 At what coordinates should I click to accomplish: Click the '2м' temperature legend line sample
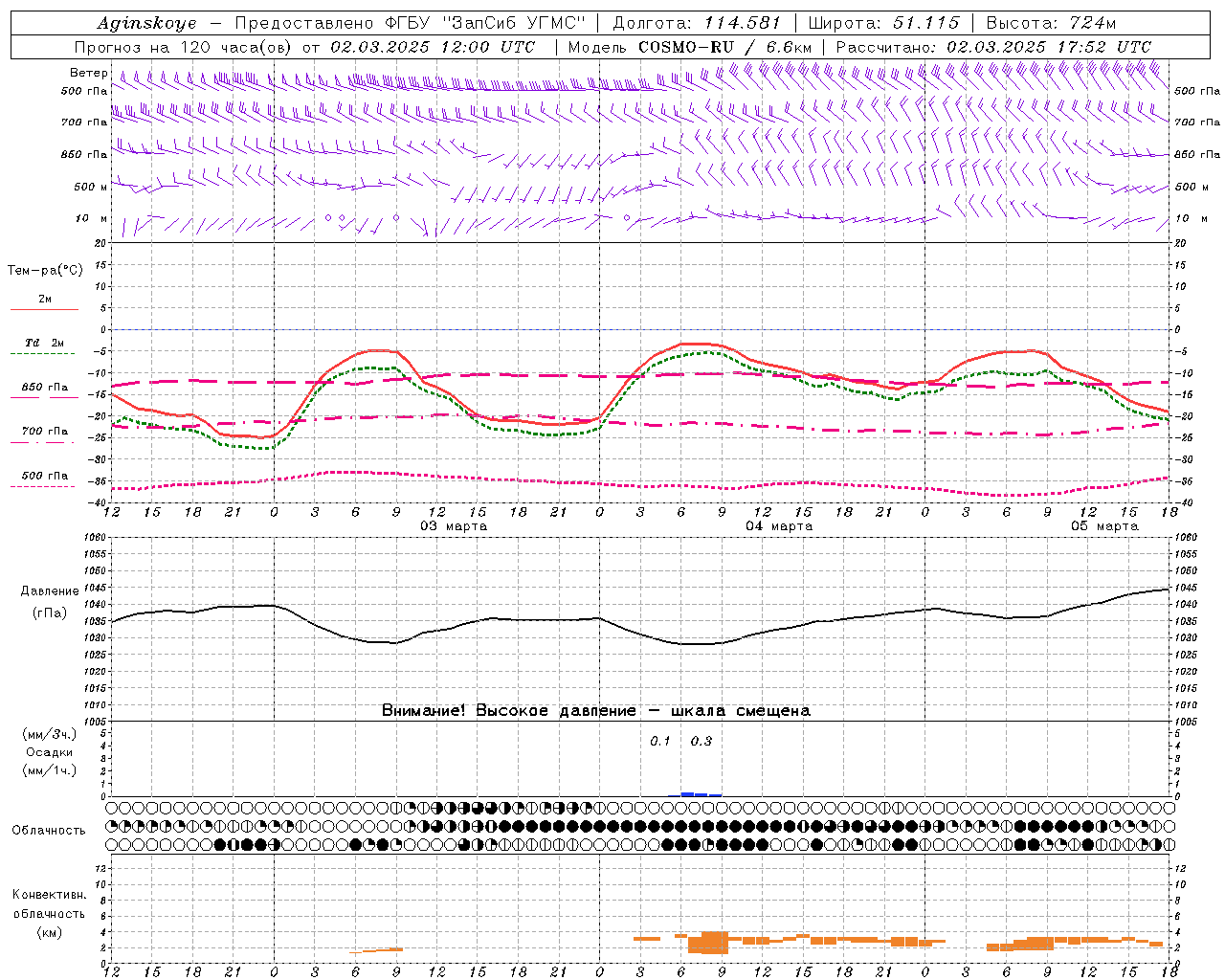click(x=44, y=309)
